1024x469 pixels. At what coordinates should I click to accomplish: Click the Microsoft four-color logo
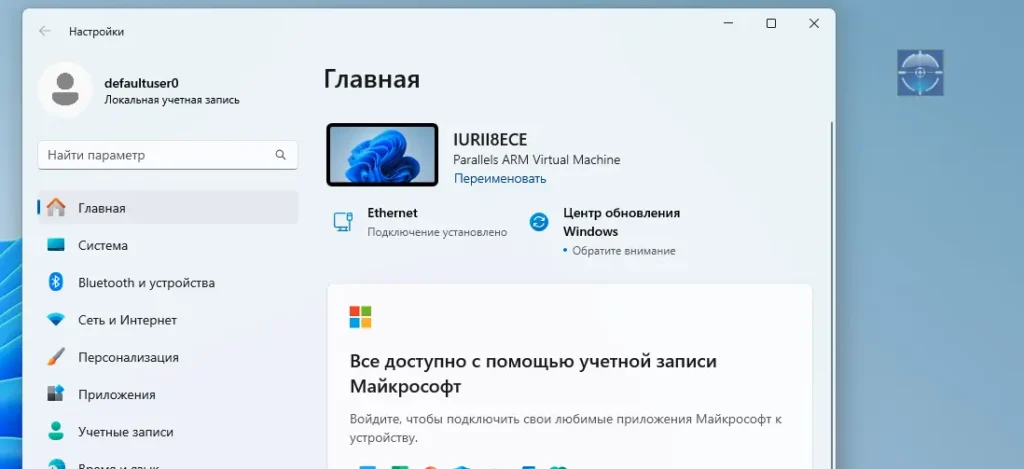pyautogui.click(x=360, y=317)
